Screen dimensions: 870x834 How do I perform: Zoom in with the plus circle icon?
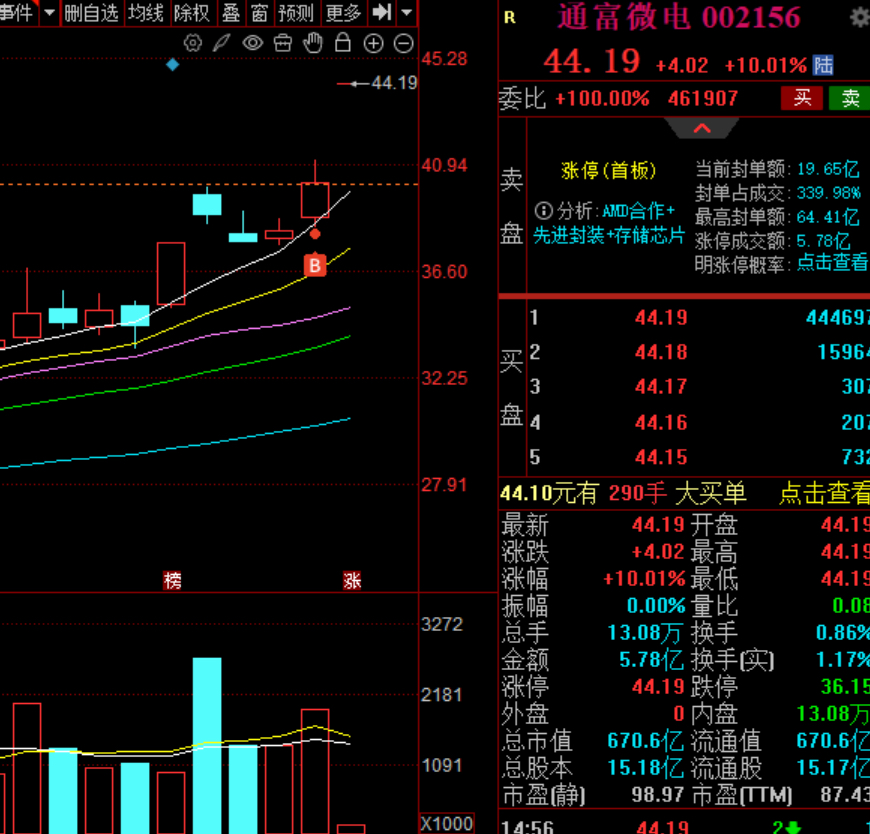pyautogui.click(x=373, y=43)
